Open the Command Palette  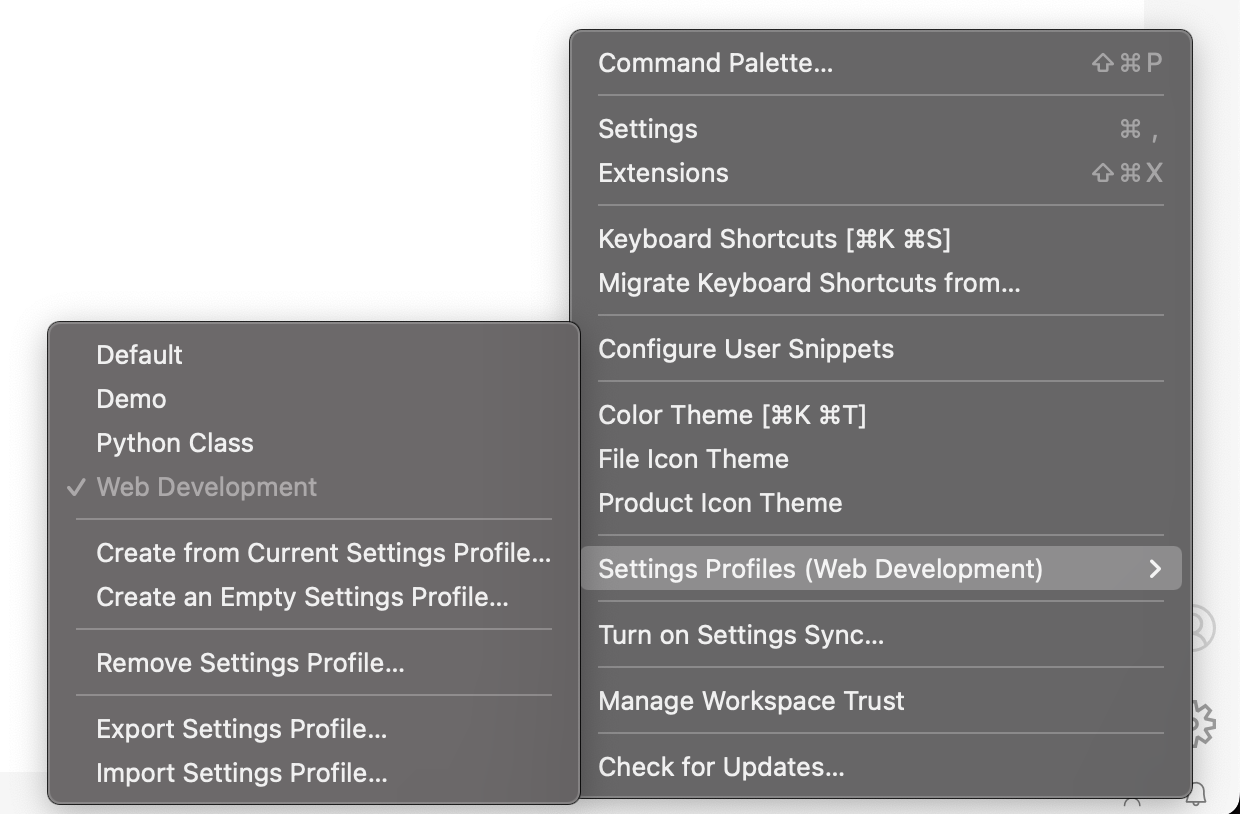pyautogui.click(x=714, y=62)
